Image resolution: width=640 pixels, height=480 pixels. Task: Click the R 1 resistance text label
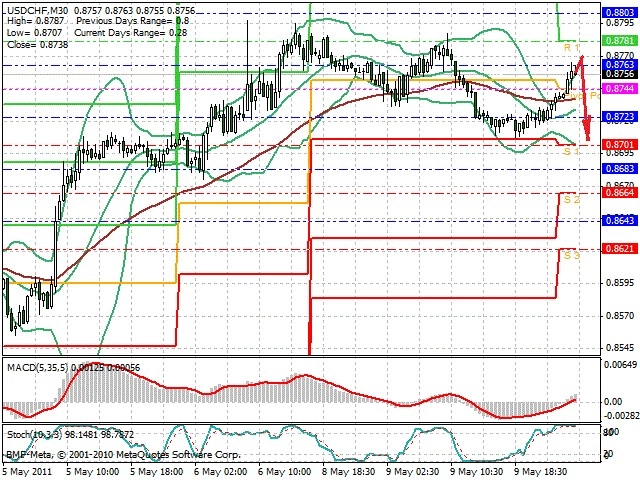pyautogui.click(x=571, y=48)
